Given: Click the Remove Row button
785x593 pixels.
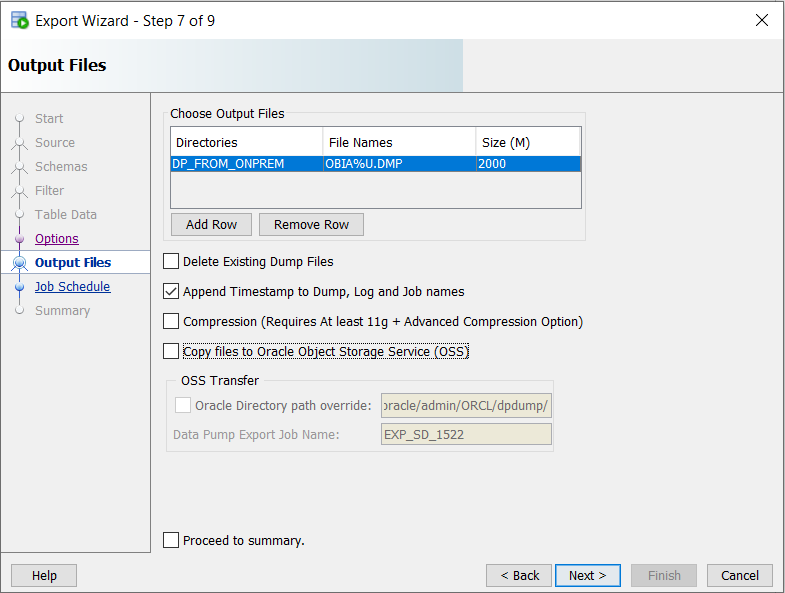Looking at the screenshot, I should point(311,224).
